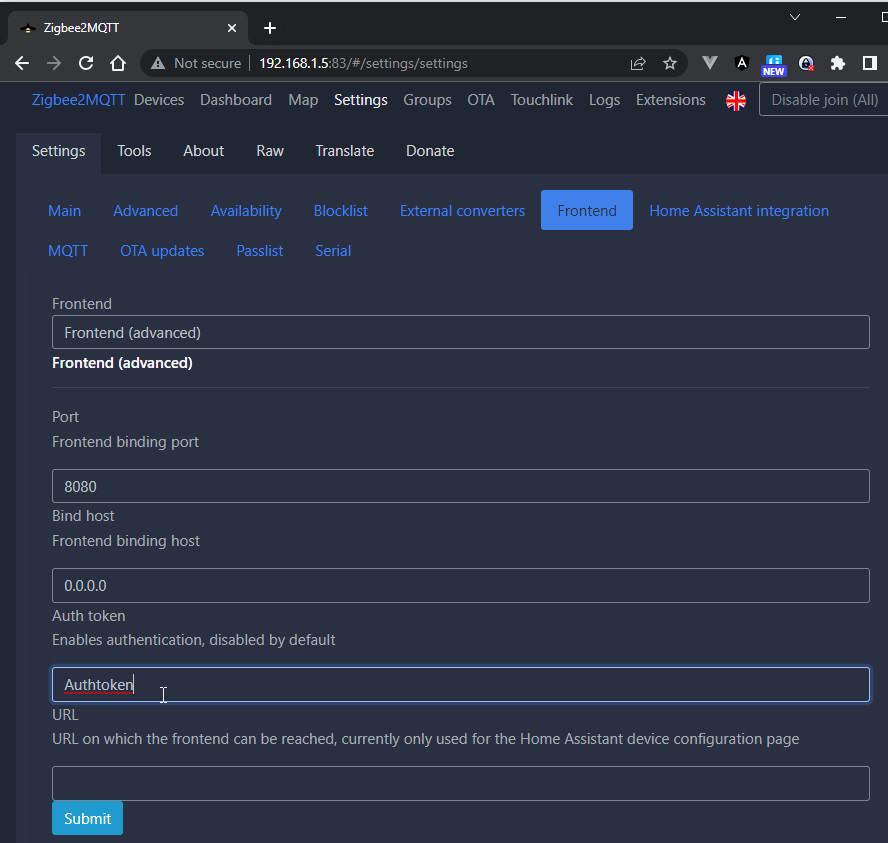The width and height of the screenshot is (888, 843).
Task: Click the browser reload page icon
Action: click(86, 63)
